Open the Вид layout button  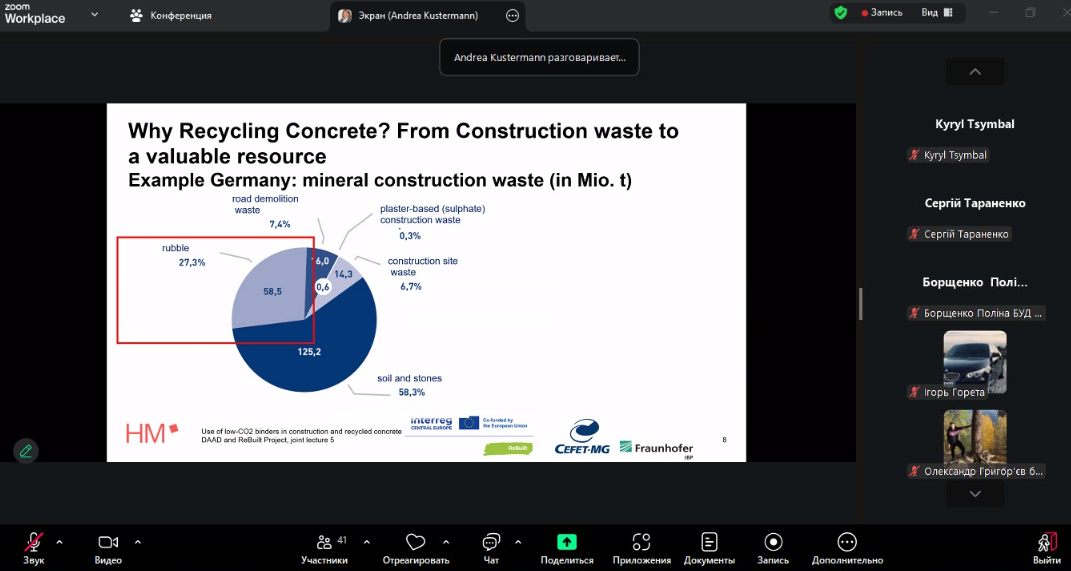click(x=937, y=13)
